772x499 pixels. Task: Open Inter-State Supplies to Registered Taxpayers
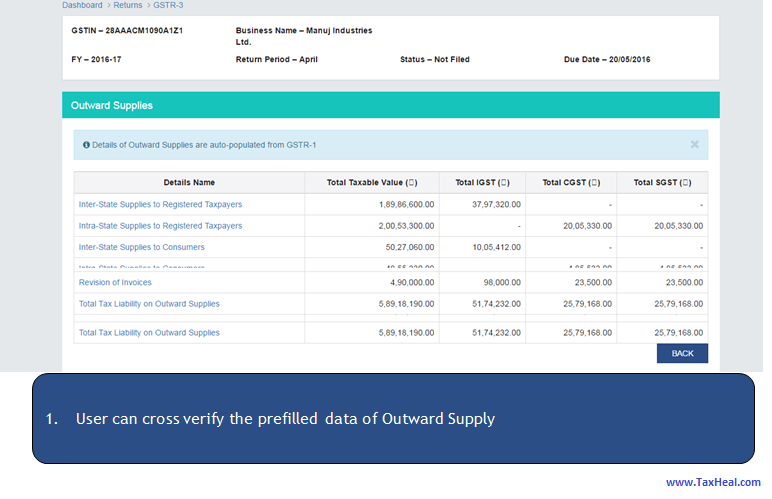[x=160, y=204]
